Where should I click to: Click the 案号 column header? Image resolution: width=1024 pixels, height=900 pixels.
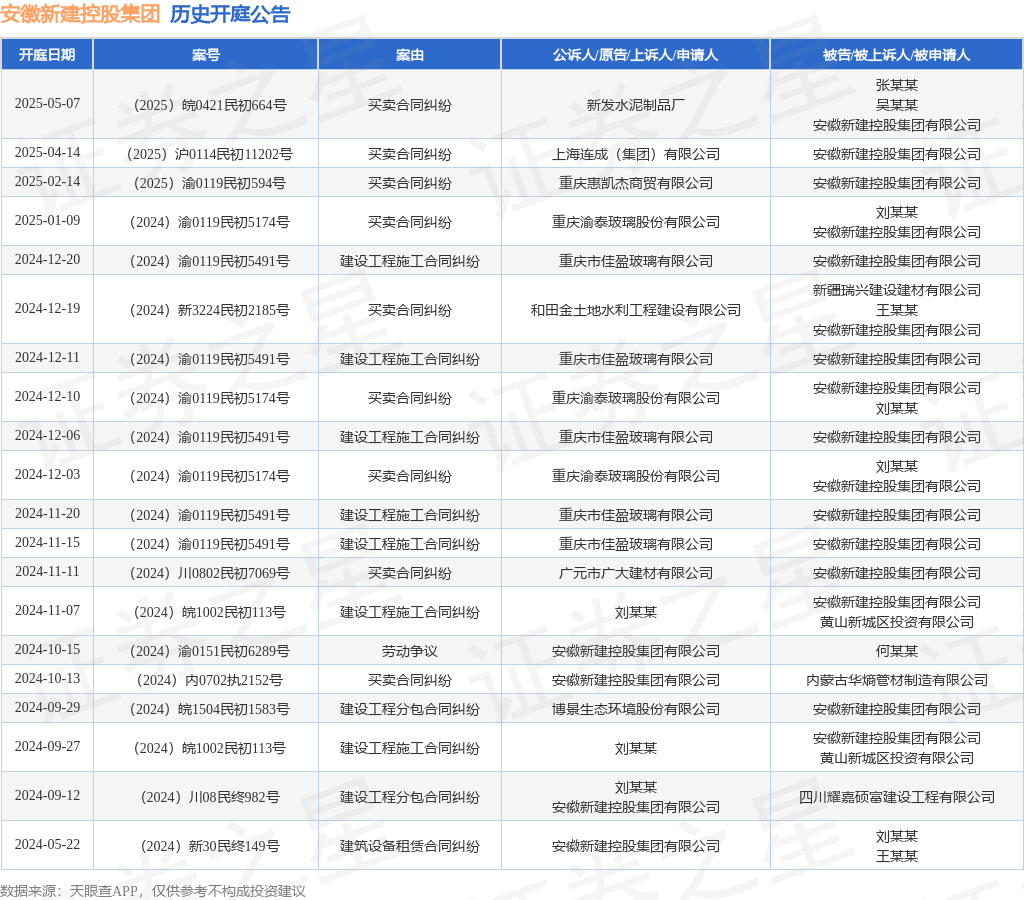click(x=206, y=55)
